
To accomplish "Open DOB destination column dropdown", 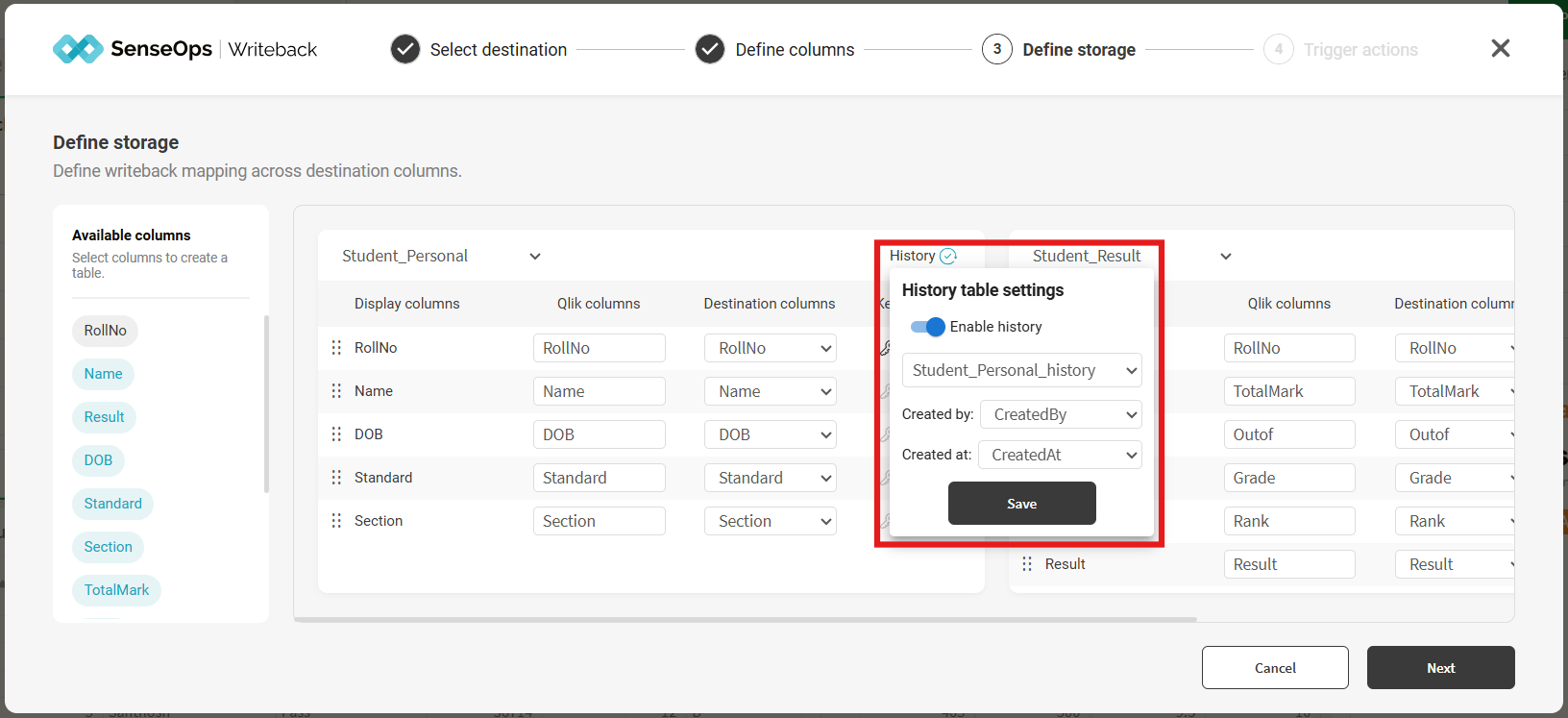I will click(771, 434).
